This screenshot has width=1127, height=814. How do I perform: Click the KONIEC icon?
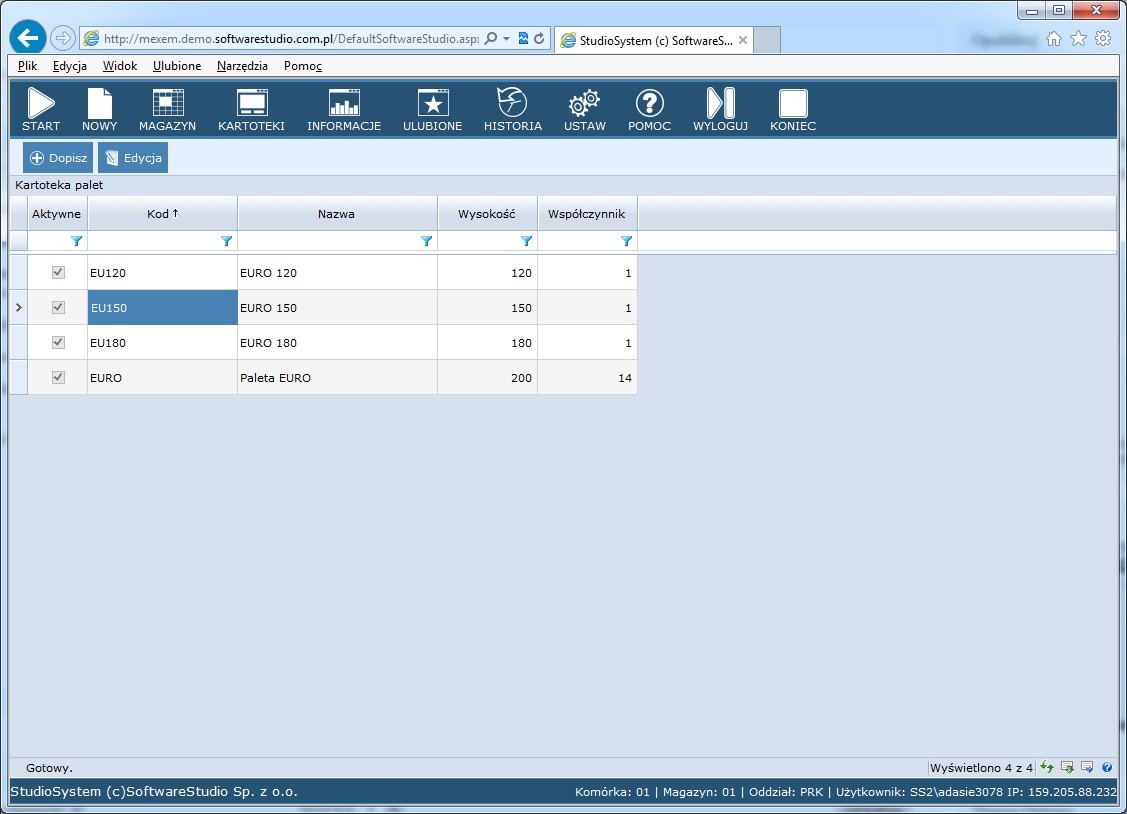pos(793,109)
